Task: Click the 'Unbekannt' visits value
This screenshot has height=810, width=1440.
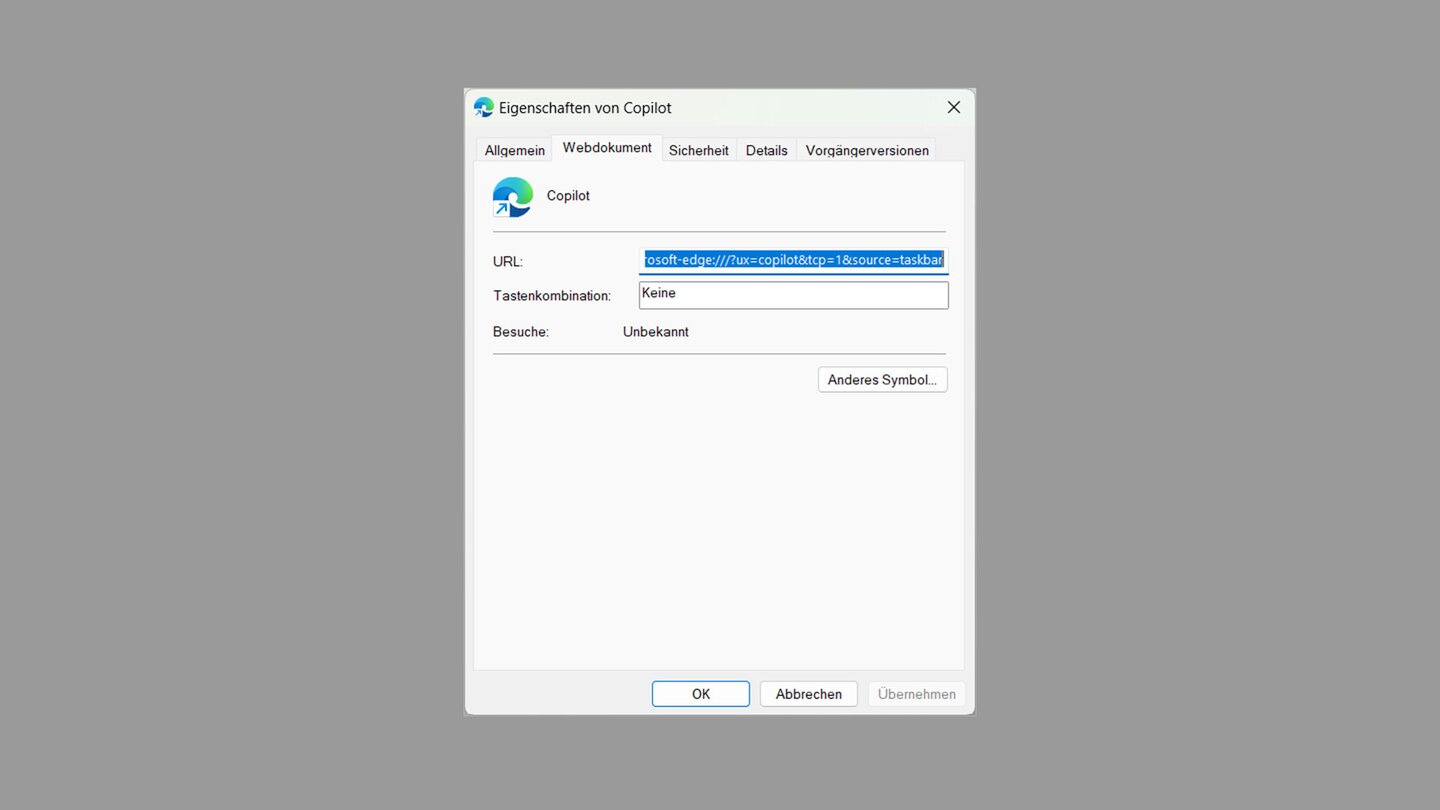Action: tap(655, 332)
